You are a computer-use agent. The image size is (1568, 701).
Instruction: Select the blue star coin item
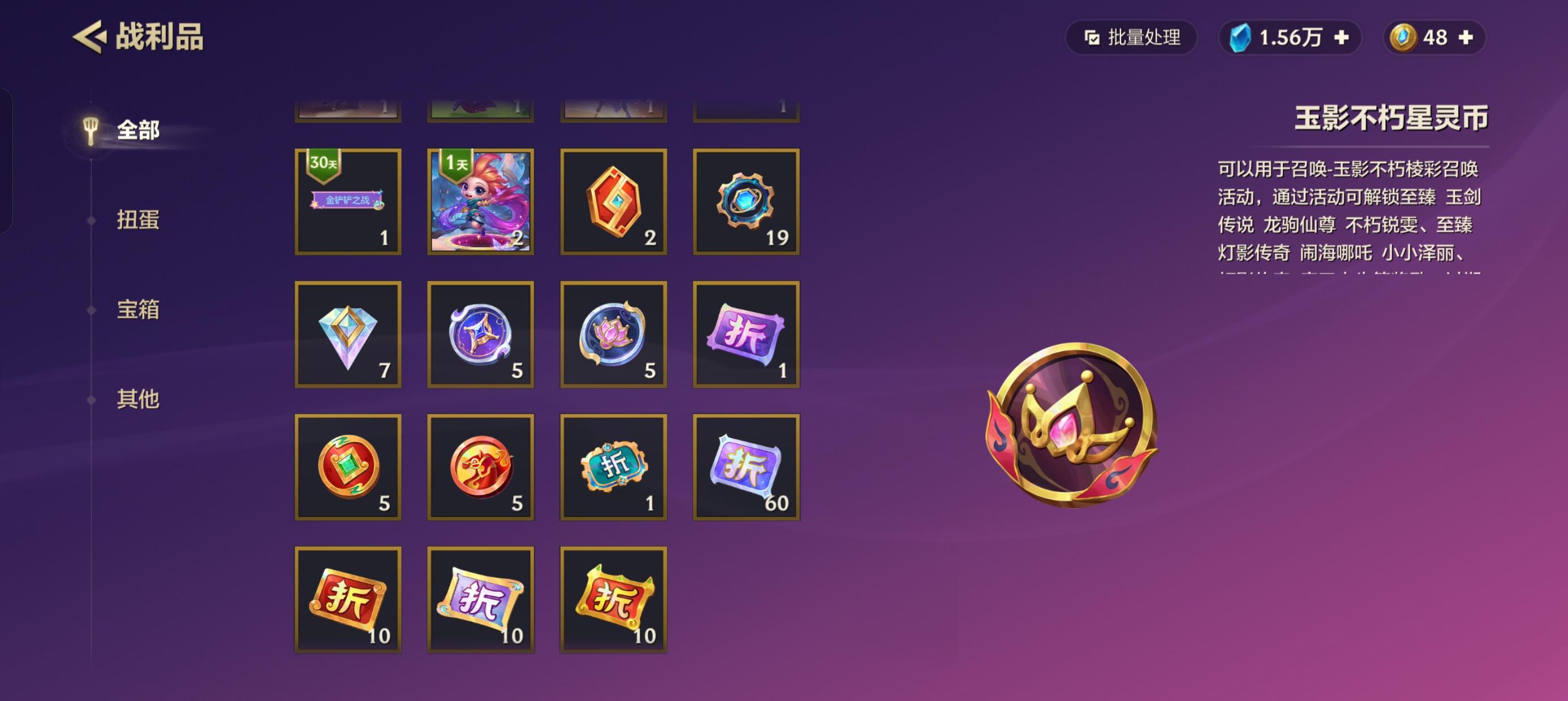pos(481,335)
